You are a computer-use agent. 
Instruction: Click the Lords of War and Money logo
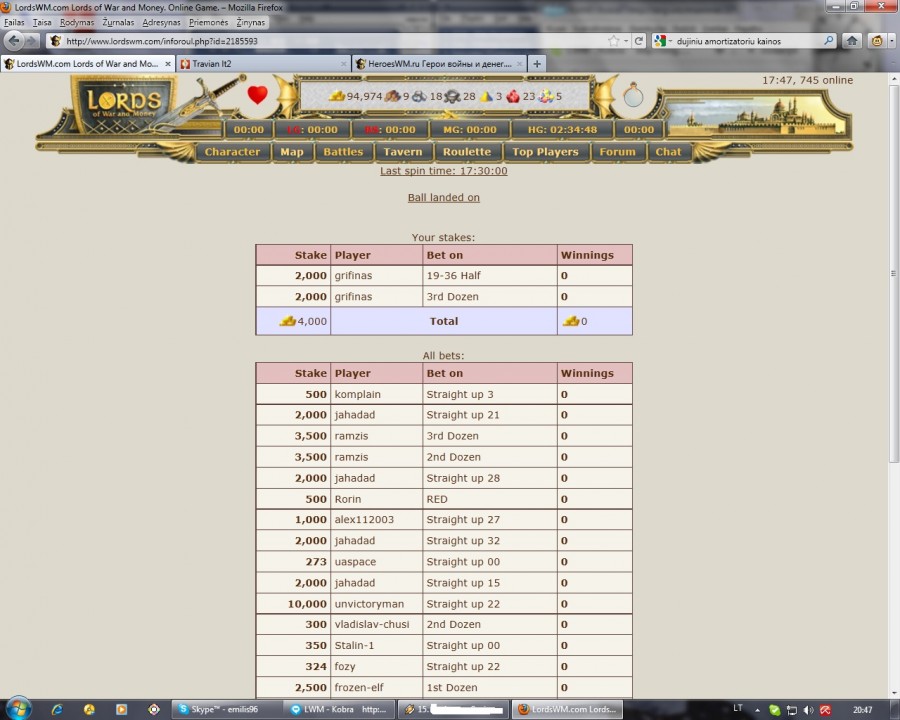124,102
